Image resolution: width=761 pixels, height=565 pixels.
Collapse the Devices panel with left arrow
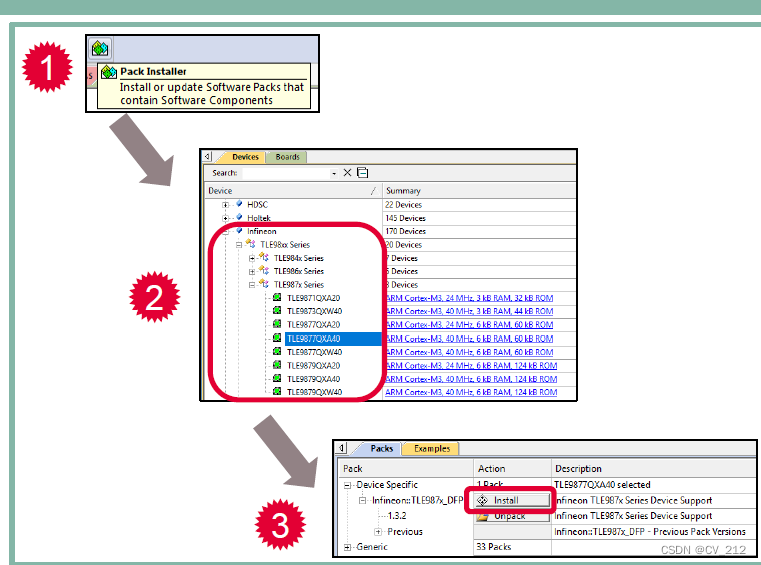[208, 156]
